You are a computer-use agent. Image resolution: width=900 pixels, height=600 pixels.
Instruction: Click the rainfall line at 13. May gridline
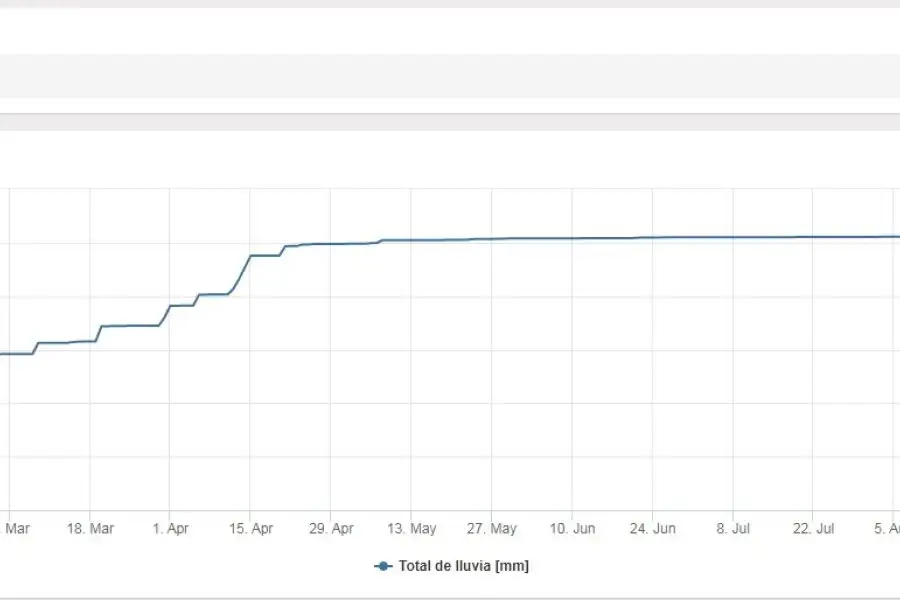pyautogui.click(x=410, y=240)
